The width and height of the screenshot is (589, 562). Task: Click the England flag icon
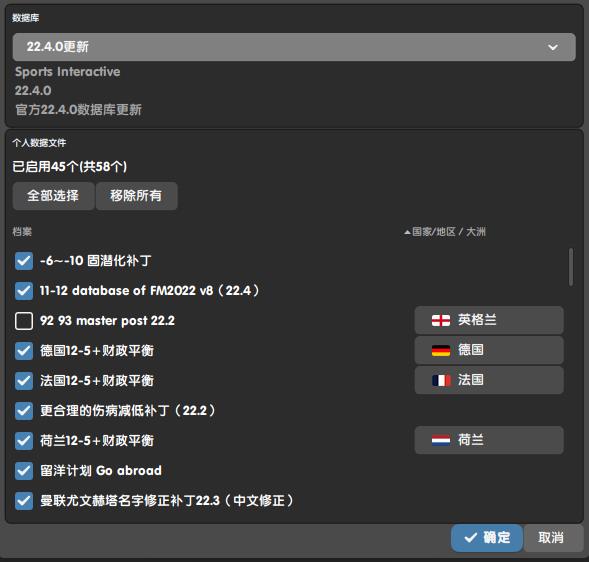pos(441,320)
